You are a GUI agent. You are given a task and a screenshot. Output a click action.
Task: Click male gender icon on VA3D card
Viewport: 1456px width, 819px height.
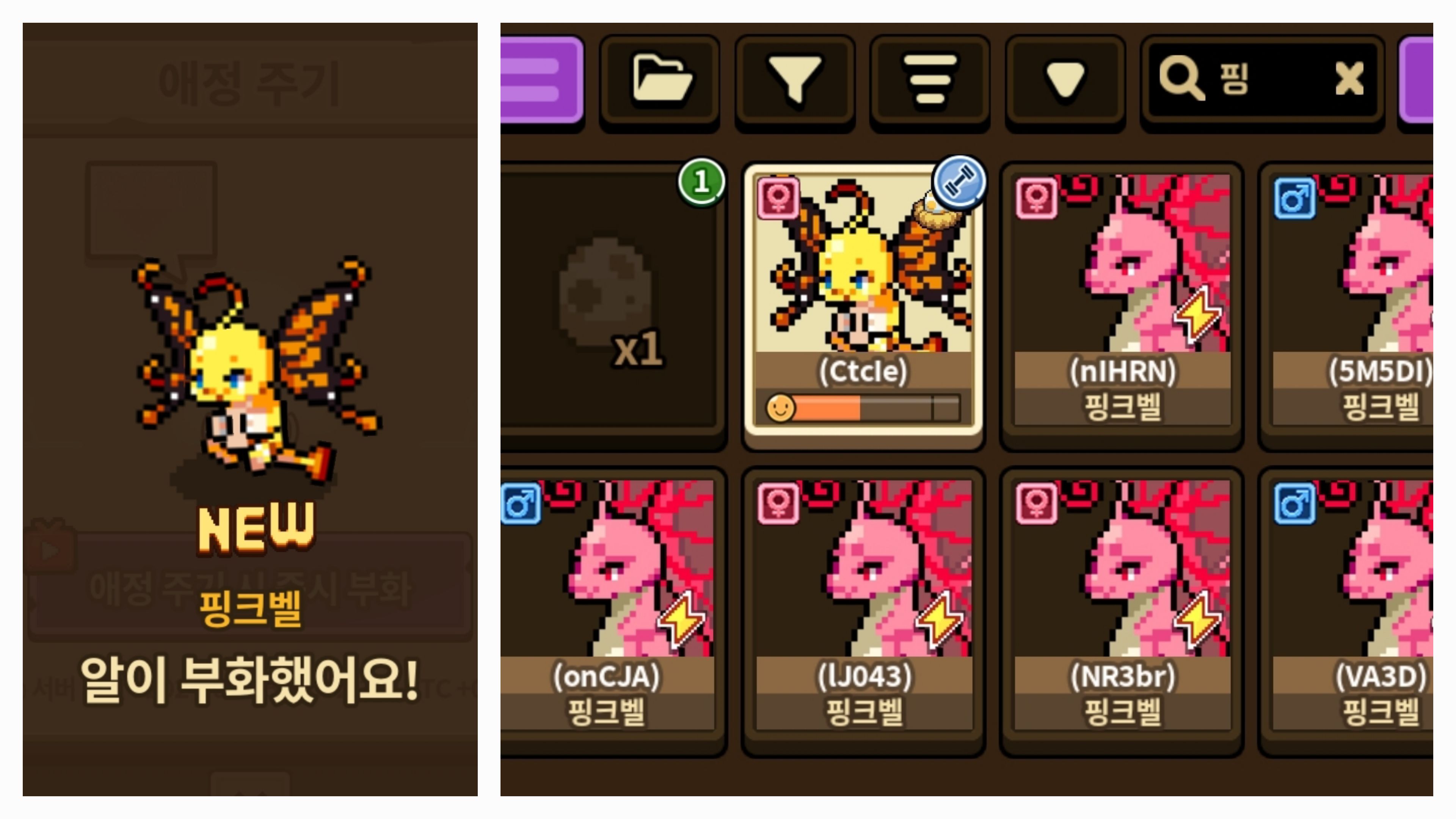pyautogui.click(x=1294, y=502)
